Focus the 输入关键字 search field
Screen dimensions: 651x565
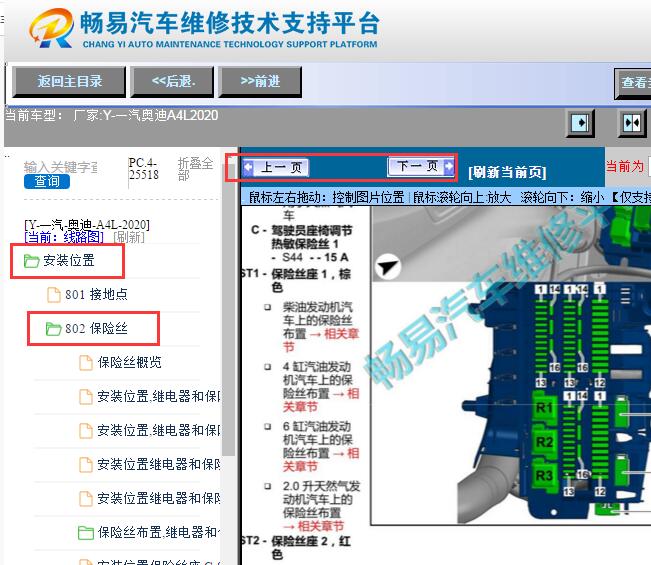(61, 167)
